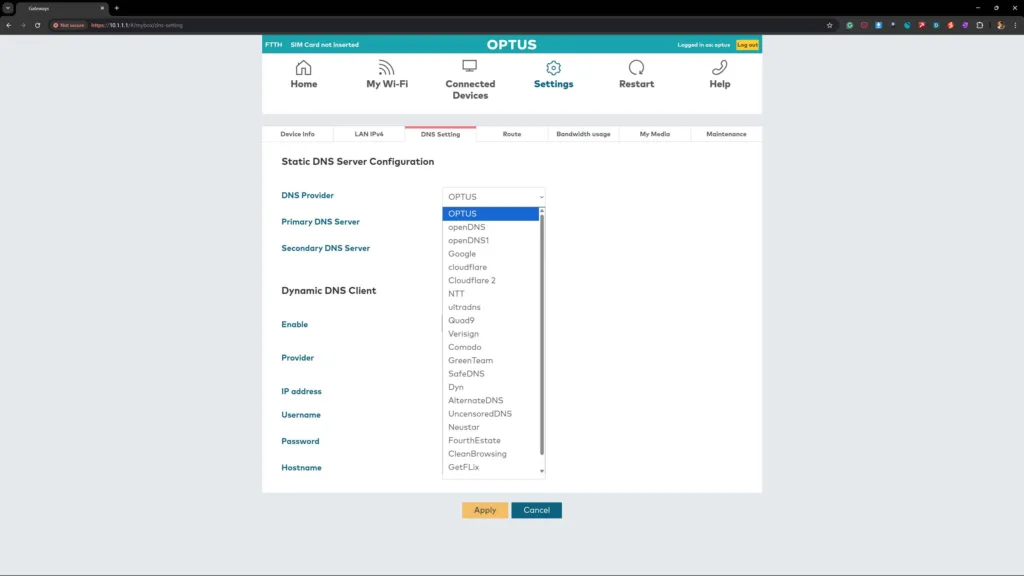This screenshot has height=576, width=1024.
Task: Open the Settings gear icon
Action: pos(553,68)
